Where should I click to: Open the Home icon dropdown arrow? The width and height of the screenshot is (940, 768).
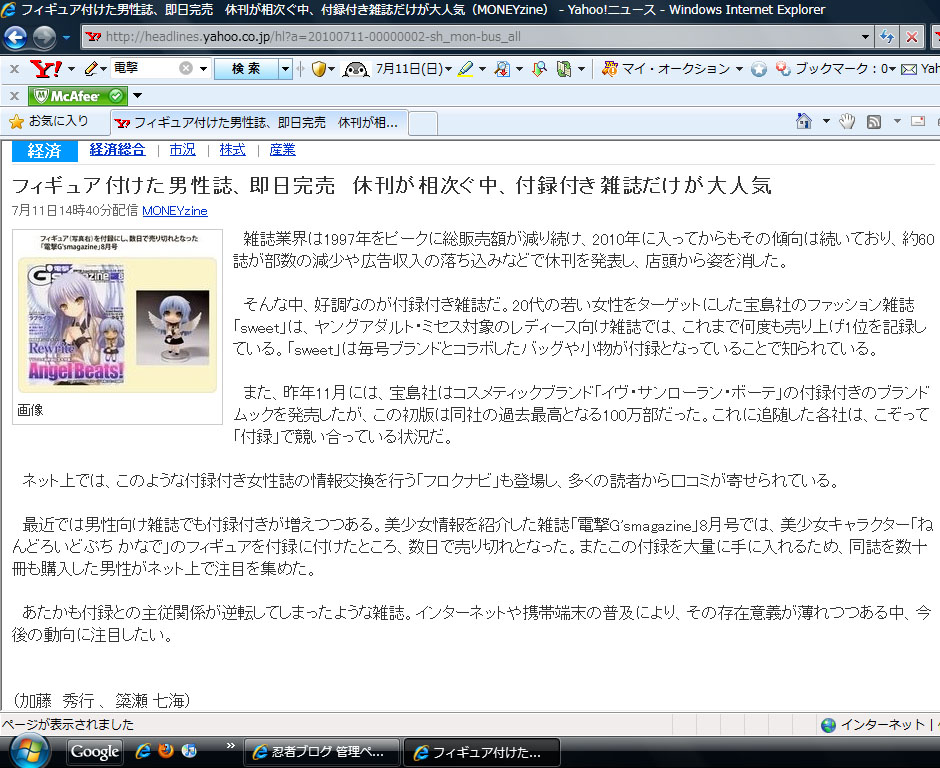point(826,121)
